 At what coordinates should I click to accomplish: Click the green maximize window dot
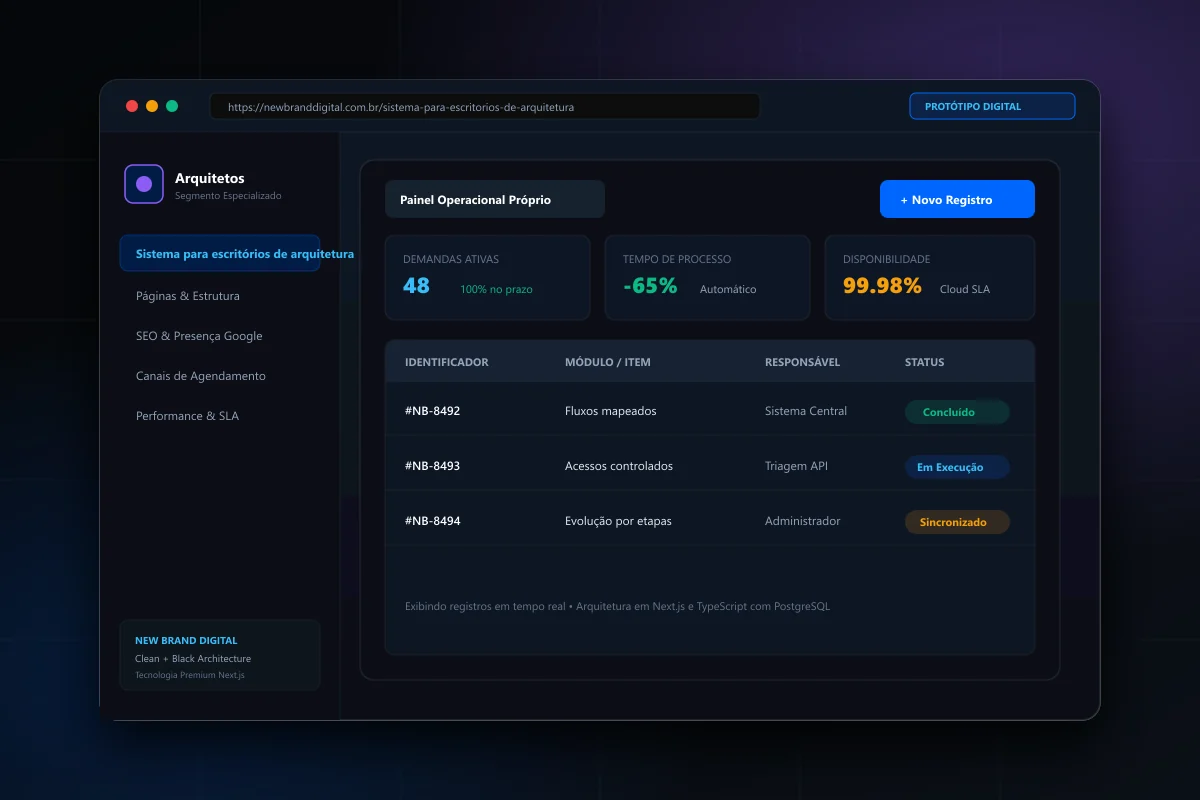click(172, 106)
